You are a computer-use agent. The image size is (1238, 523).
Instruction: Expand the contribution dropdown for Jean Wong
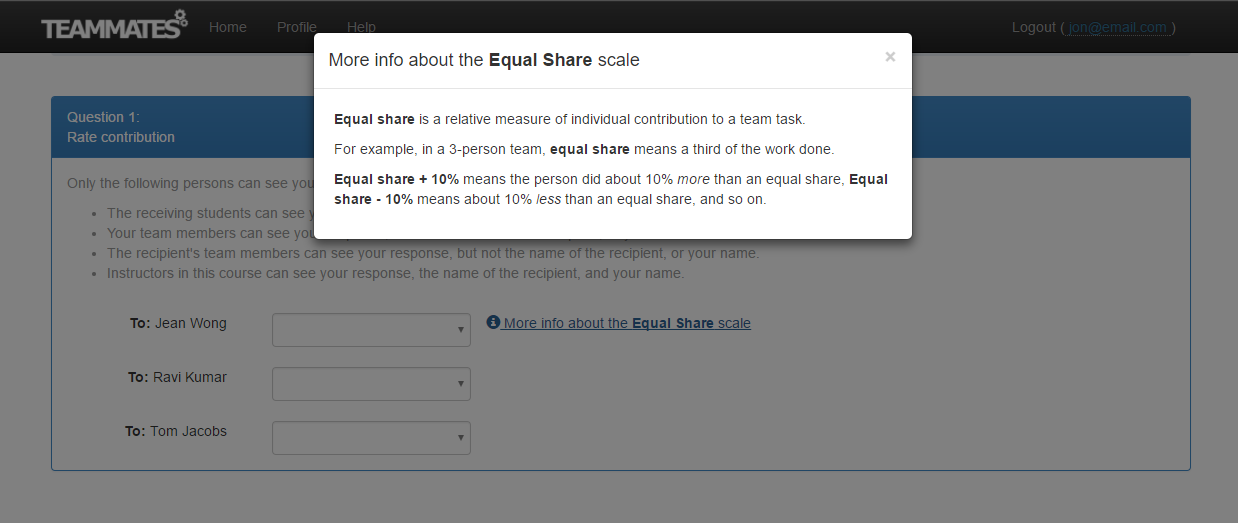pos(371,330)
